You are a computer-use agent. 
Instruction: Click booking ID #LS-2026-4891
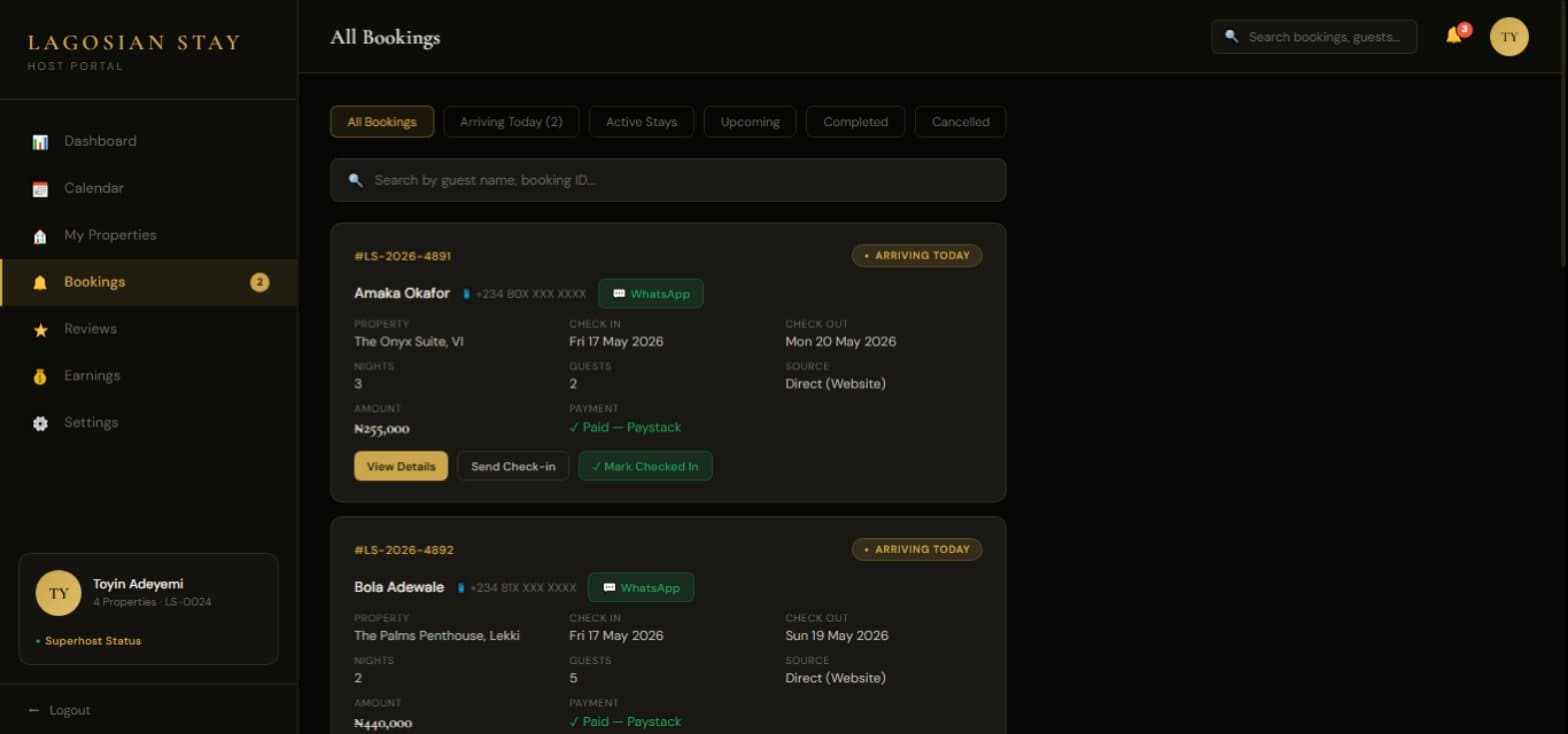[x=403, y=256]
